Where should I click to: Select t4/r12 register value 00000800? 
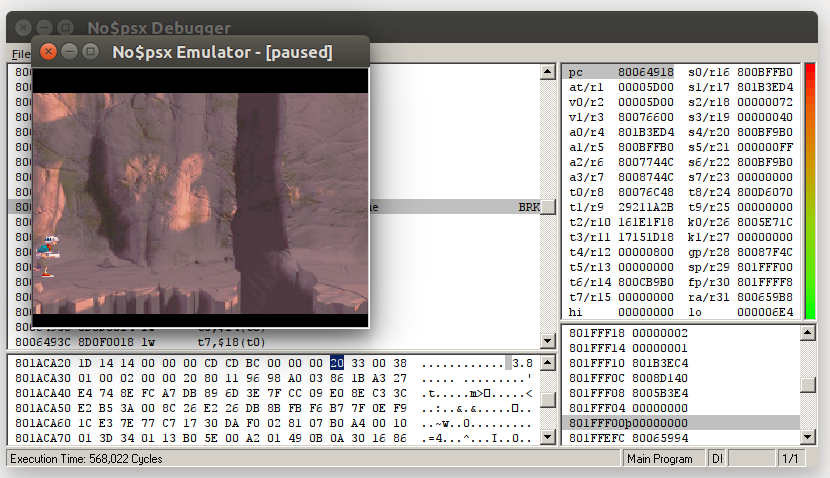(x=646, y=252)
